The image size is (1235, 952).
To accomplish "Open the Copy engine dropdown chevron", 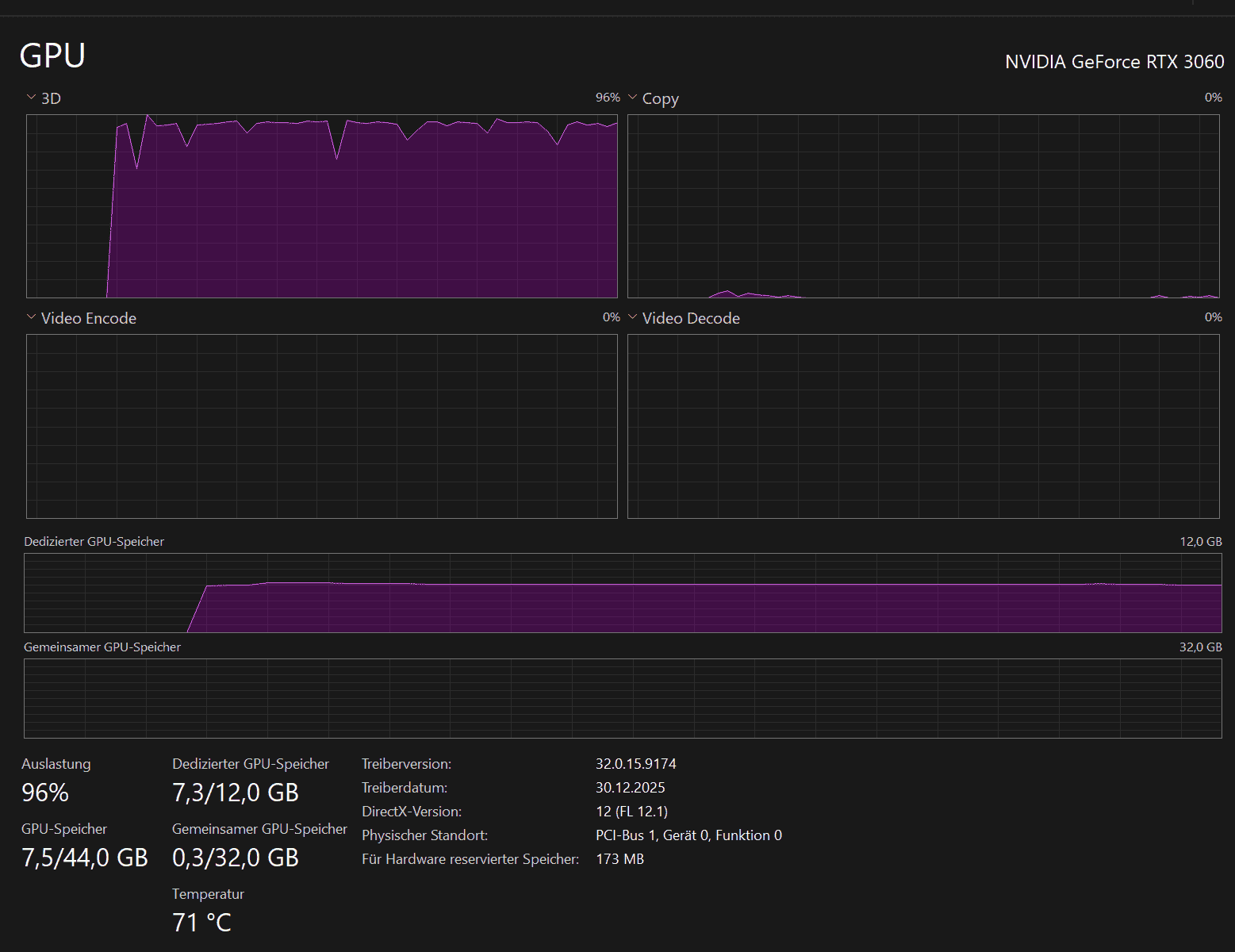I will tap(633, 98).
